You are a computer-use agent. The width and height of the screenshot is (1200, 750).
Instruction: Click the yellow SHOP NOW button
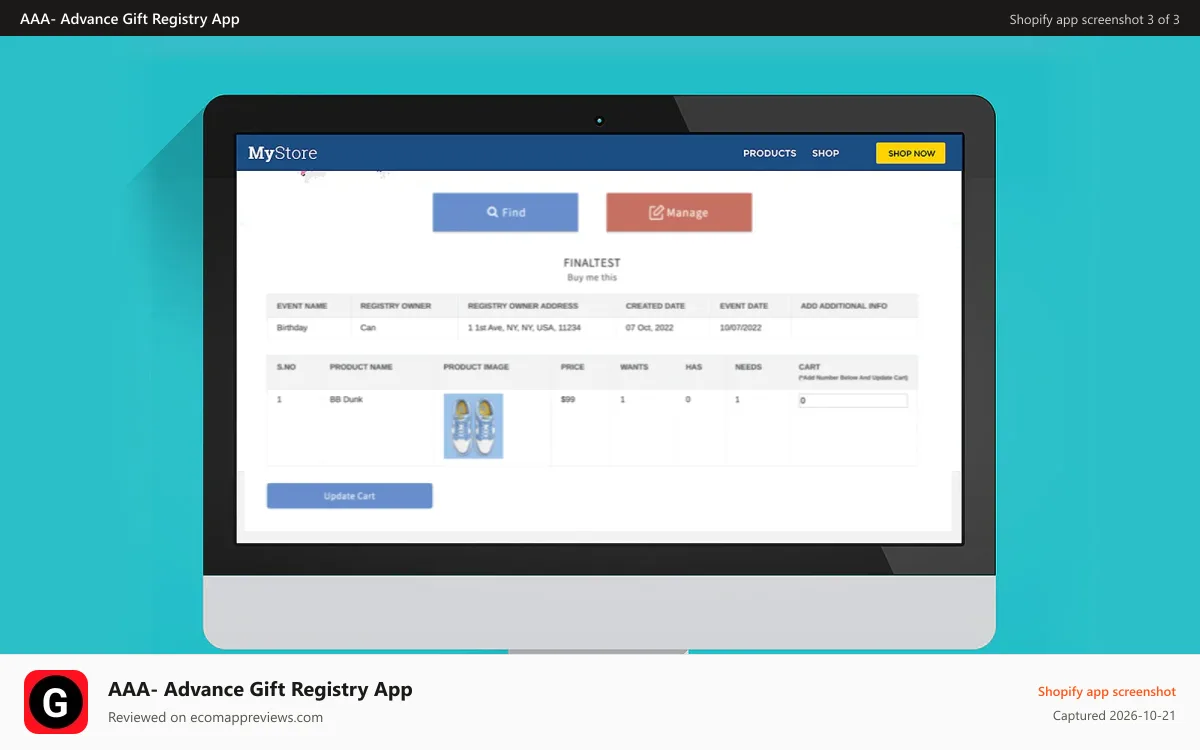911,153
